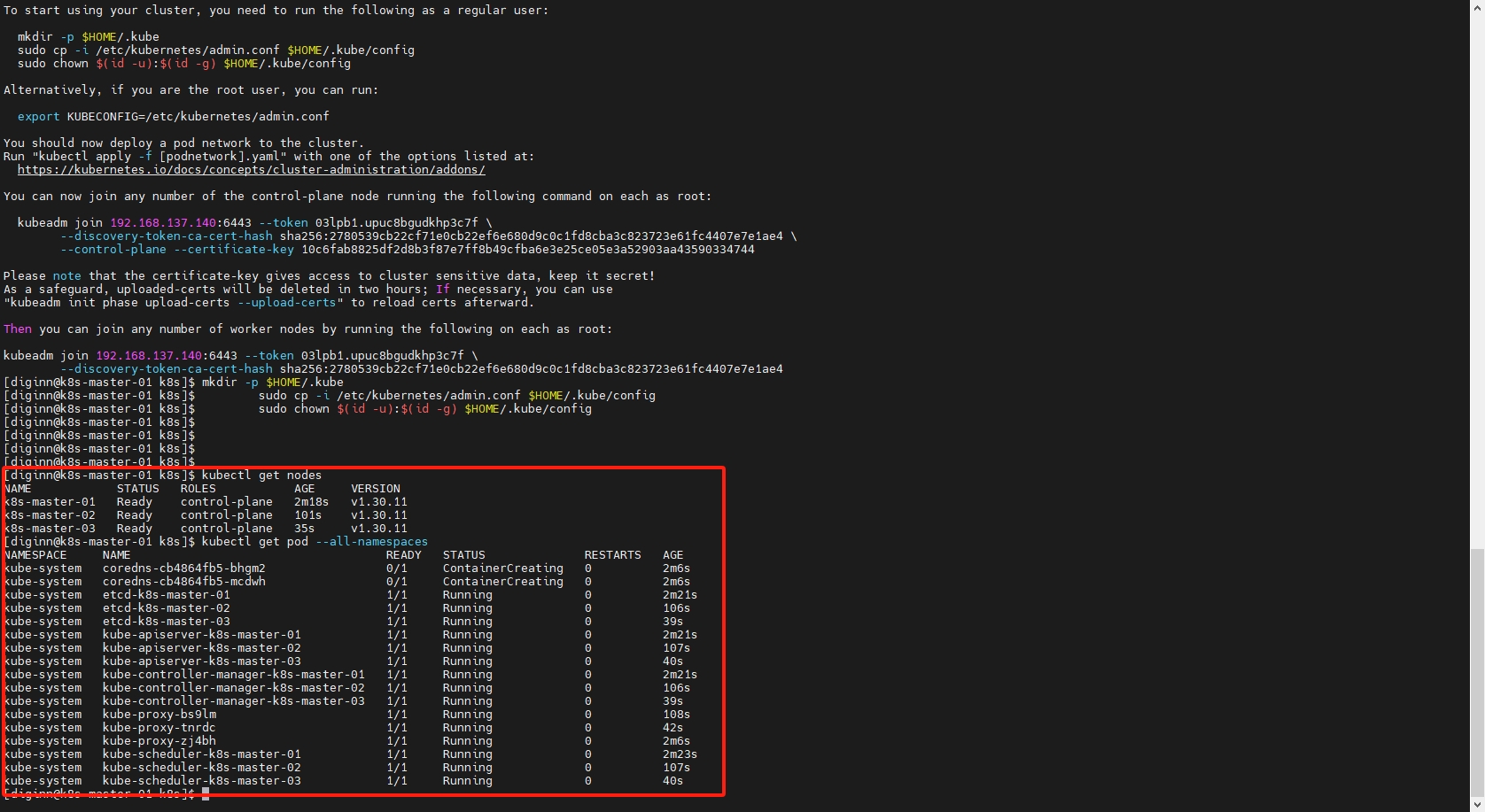
Task: Click the terminal cursor at the last prompt
Action: 206,794
